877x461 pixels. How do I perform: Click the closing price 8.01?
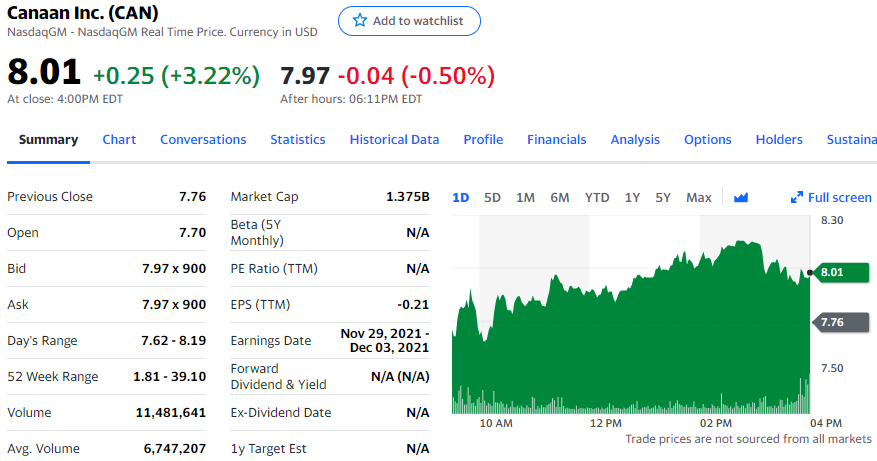pyautogui.click(x=44, y=72)
